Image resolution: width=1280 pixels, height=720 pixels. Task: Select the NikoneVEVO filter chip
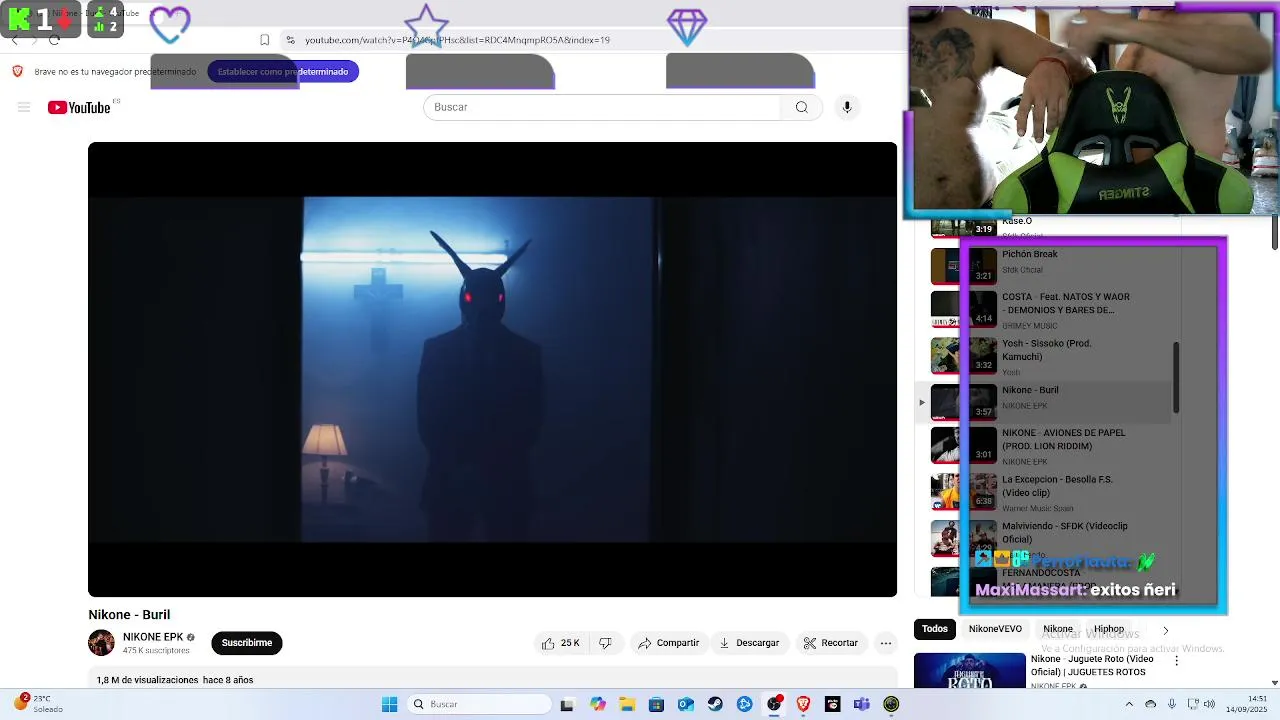pos(995,629)
